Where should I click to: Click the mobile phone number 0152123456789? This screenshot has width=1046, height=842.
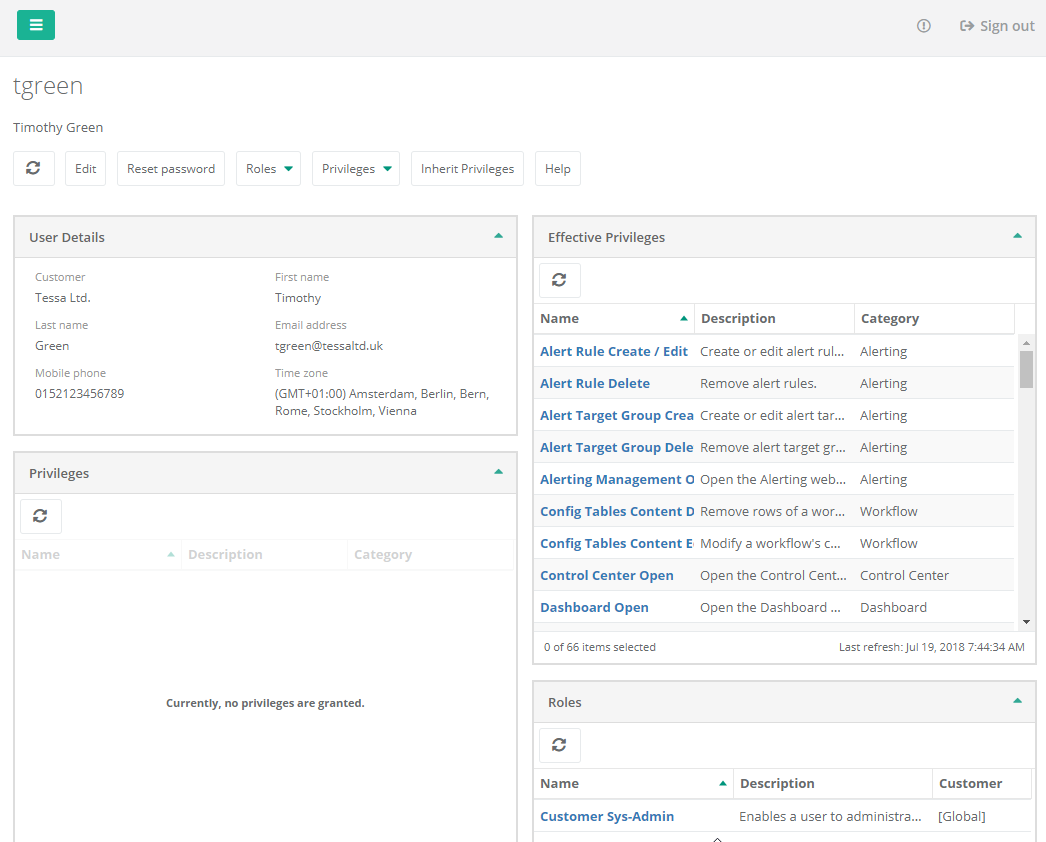[79, 394]
